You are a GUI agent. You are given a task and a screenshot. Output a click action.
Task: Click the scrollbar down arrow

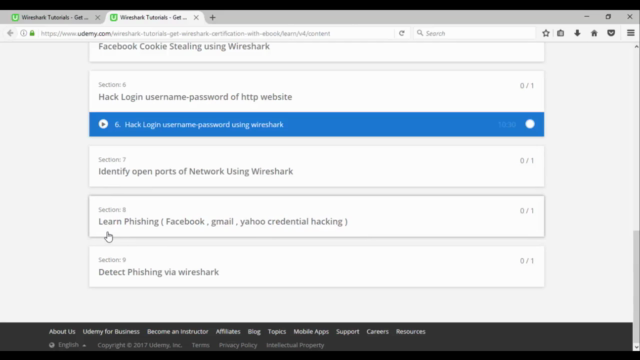click(x=636, y=347)
